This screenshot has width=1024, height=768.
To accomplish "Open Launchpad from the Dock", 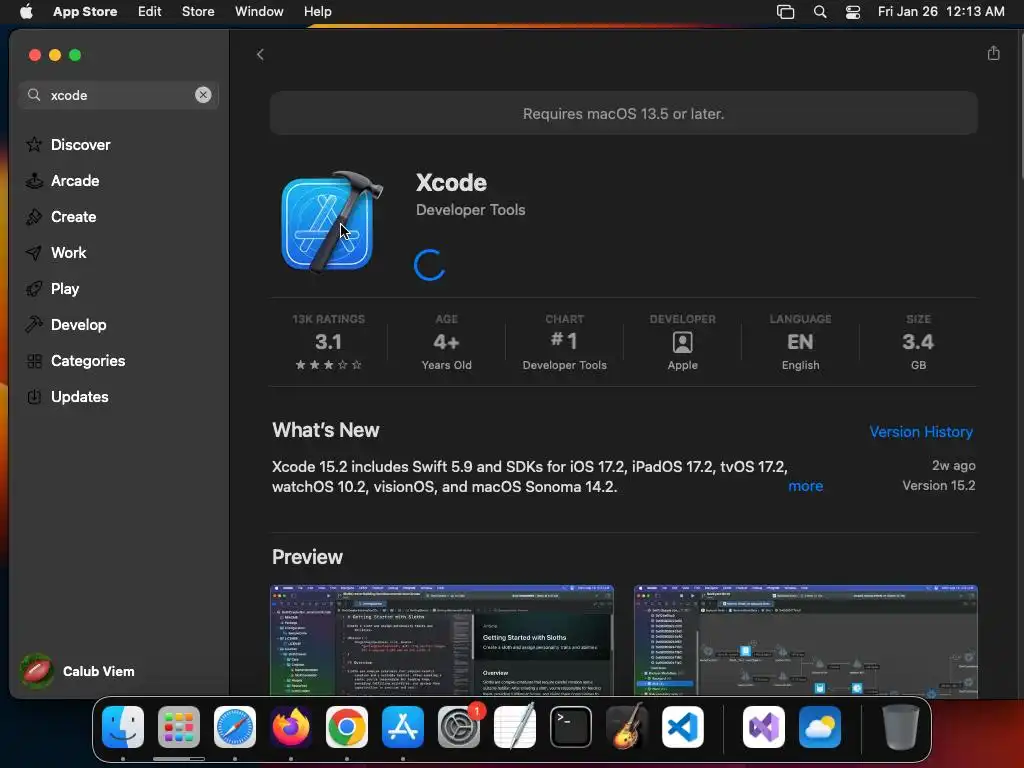I will click(179, 727).
